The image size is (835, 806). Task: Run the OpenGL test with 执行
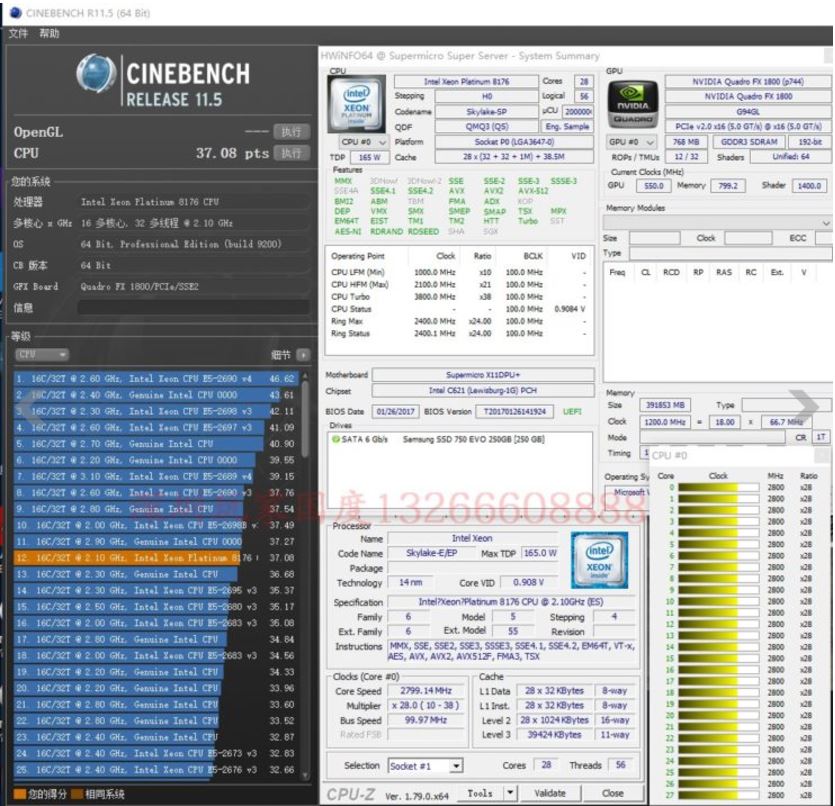click(x=291, y=131)
